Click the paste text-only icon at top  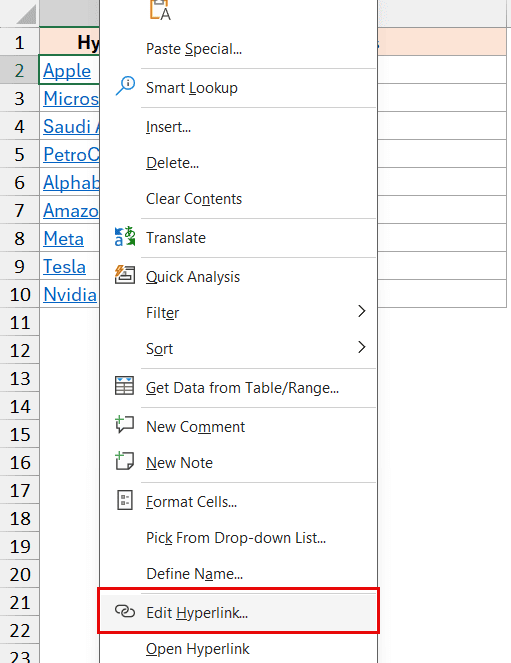tap(160, 10)
